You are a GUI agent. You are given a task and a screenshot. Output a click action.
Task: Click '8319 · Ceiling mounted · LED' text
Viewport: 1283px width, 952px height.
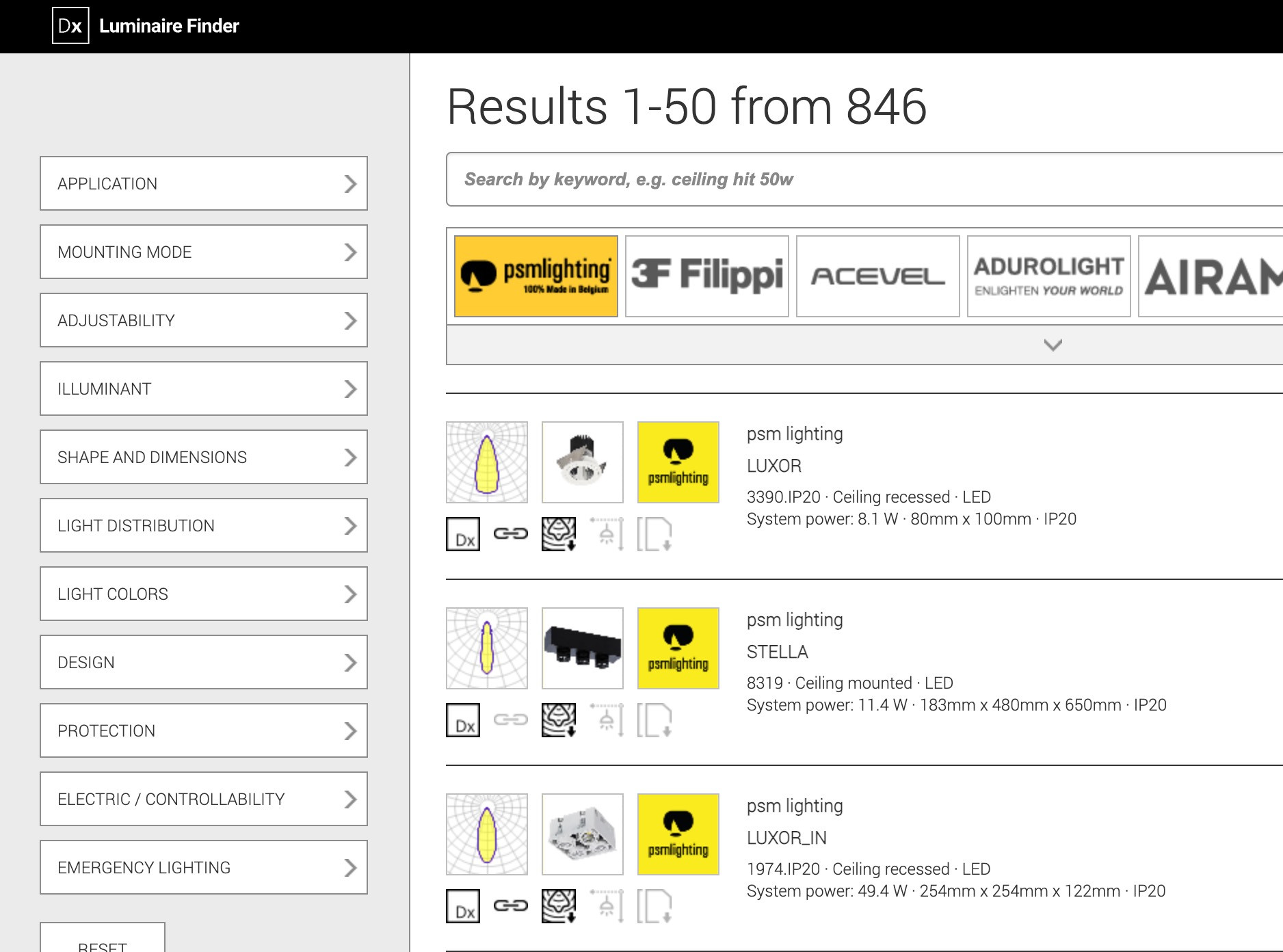pyautogui.click(x=850, y=683)
